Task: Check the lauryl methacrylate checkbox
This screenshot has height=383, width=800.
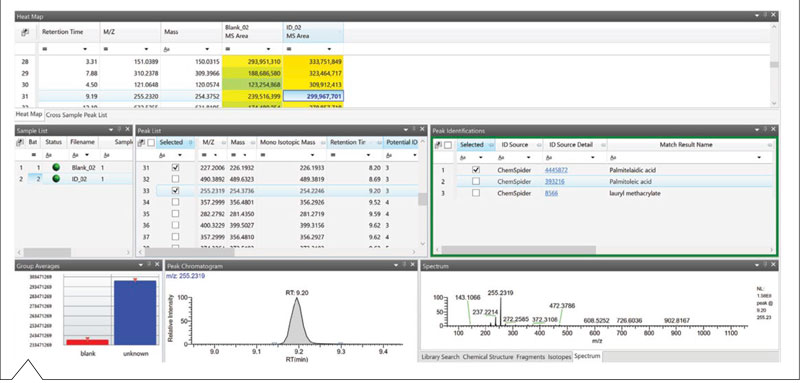Action: (476, 193)
